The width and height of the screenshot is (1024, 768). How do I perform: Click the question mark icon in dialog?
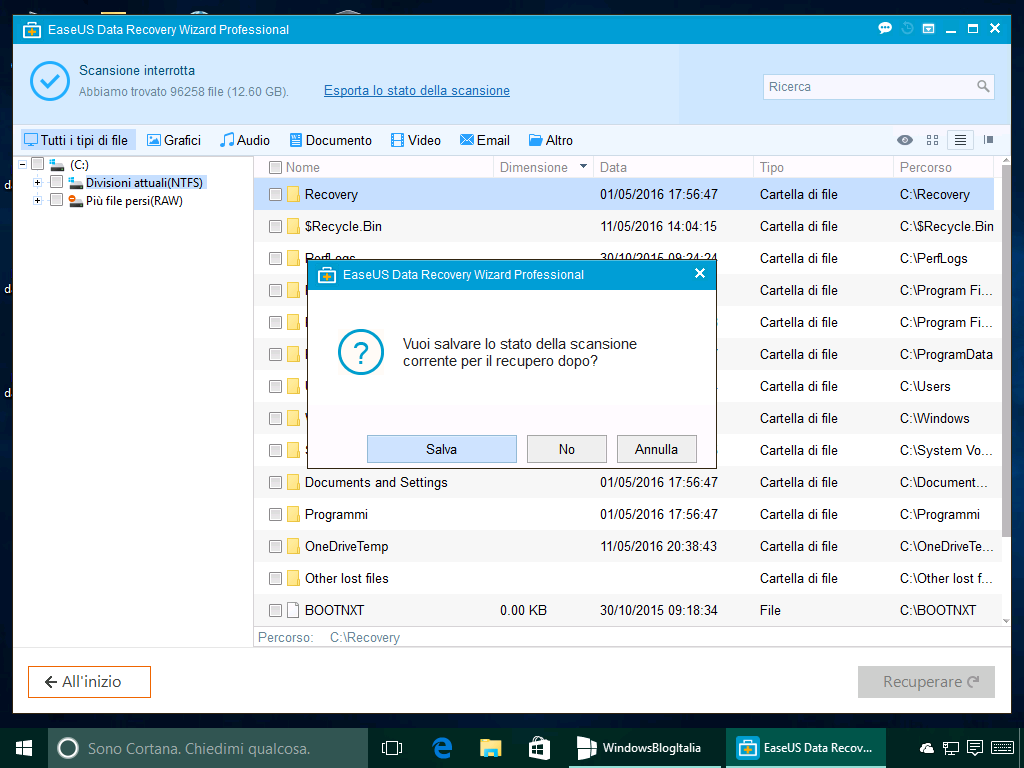pos(360,352)
